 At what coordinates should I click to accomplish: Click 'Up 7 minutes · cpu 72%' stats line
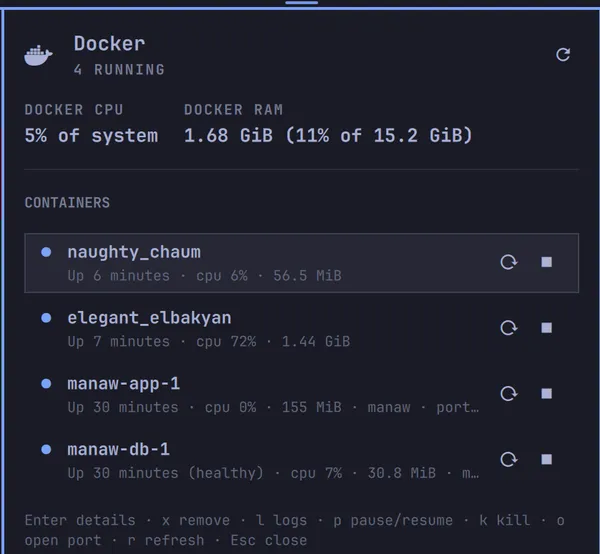[x=209, y=342]
